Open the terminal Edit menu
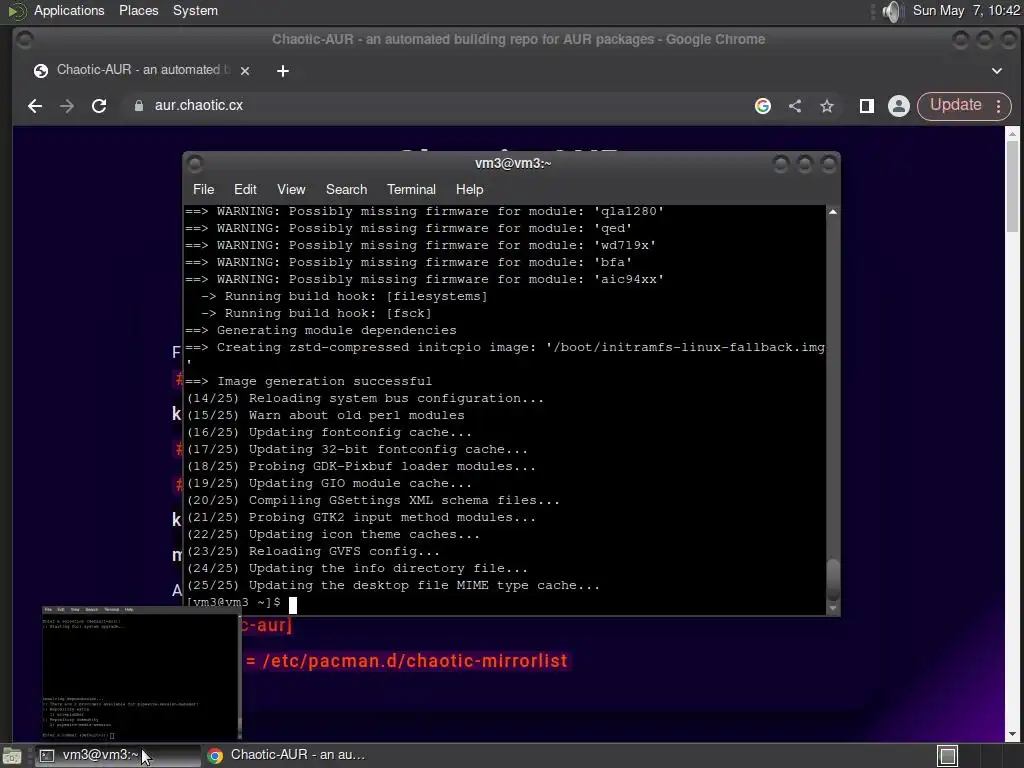Screen dimensions: 1024x768 tap(245, 189)
